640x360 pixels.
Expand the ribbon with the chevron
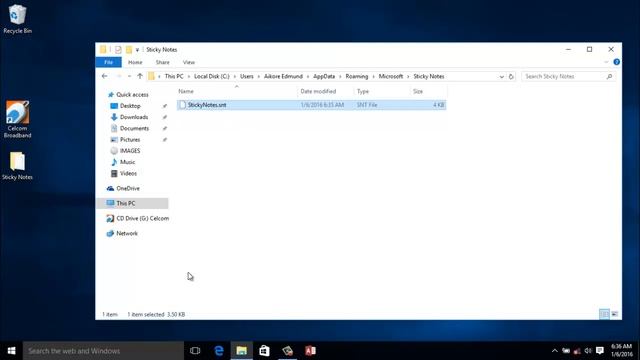tap(606, 62)
